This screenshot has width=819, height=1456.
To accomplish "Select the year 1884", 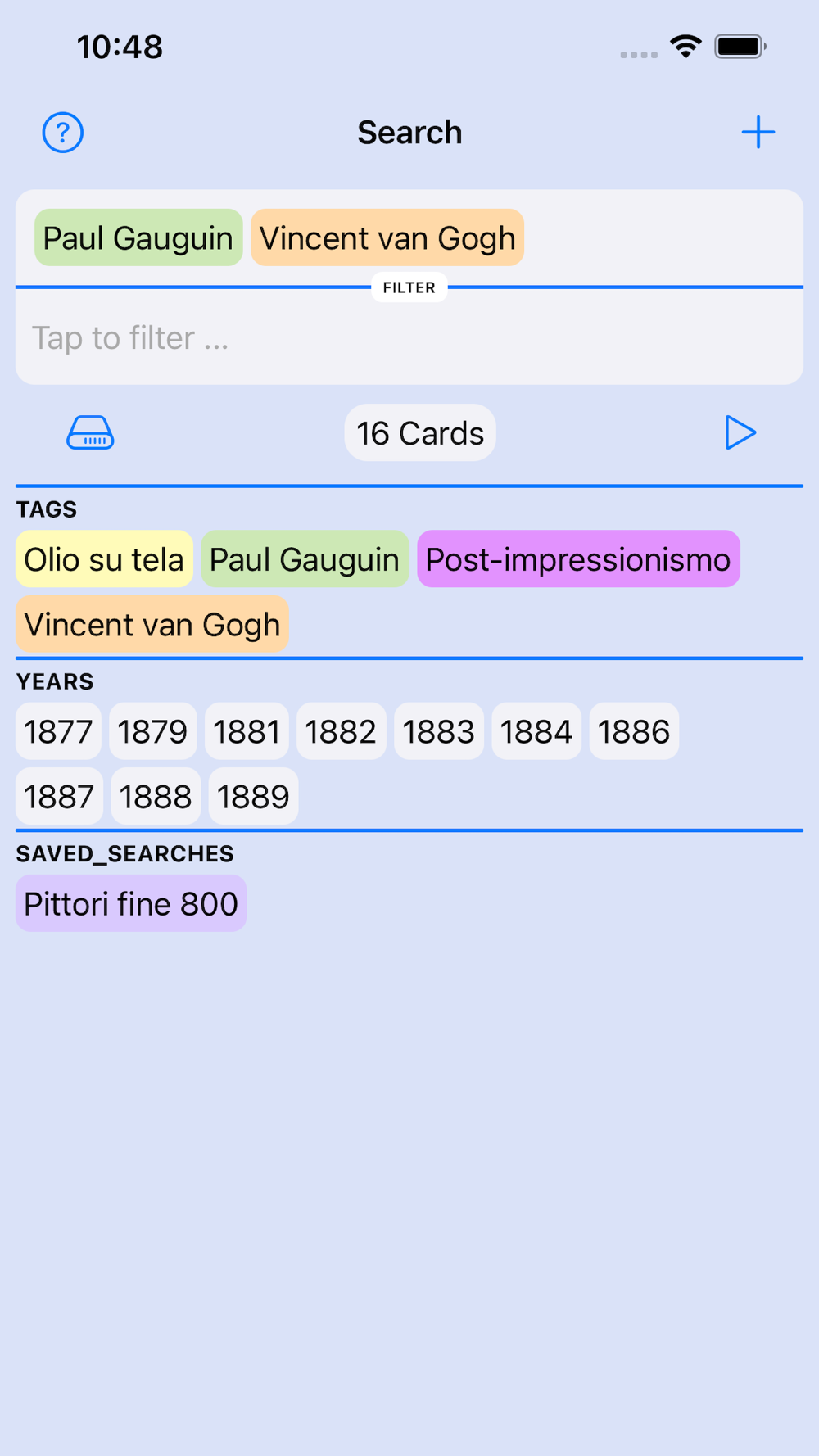I will [536, 731].
